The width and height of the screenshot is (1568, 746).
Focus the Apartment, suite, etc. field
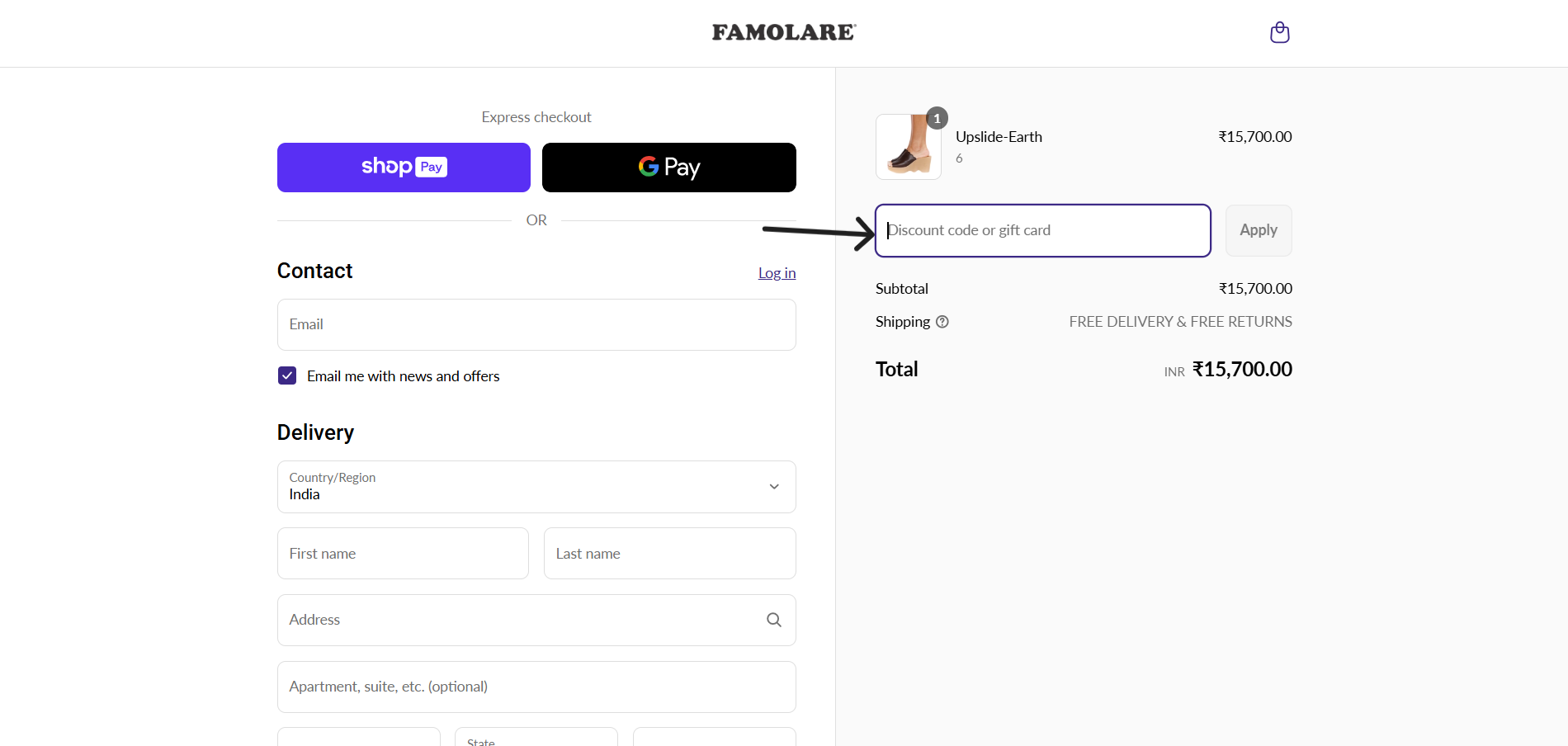(536, 687)
